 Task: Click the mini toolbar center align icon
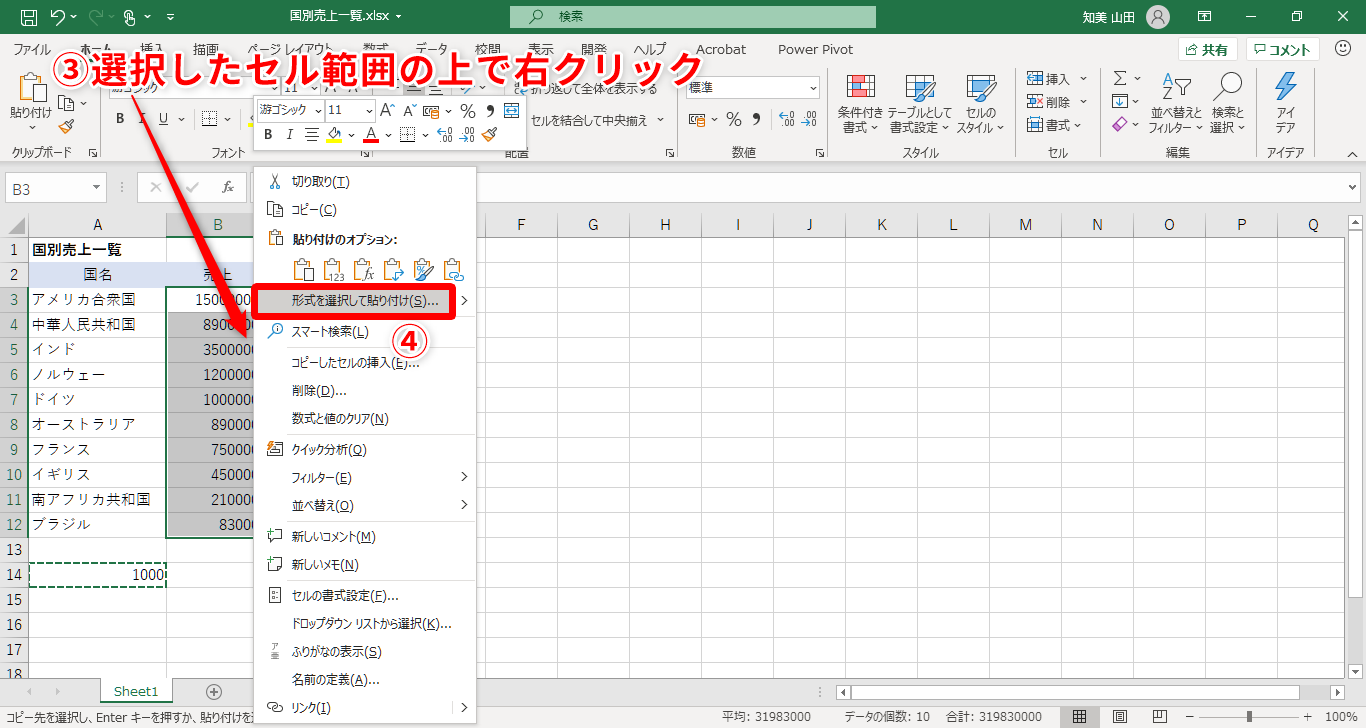pyautogui.click(x=311, y=134)
